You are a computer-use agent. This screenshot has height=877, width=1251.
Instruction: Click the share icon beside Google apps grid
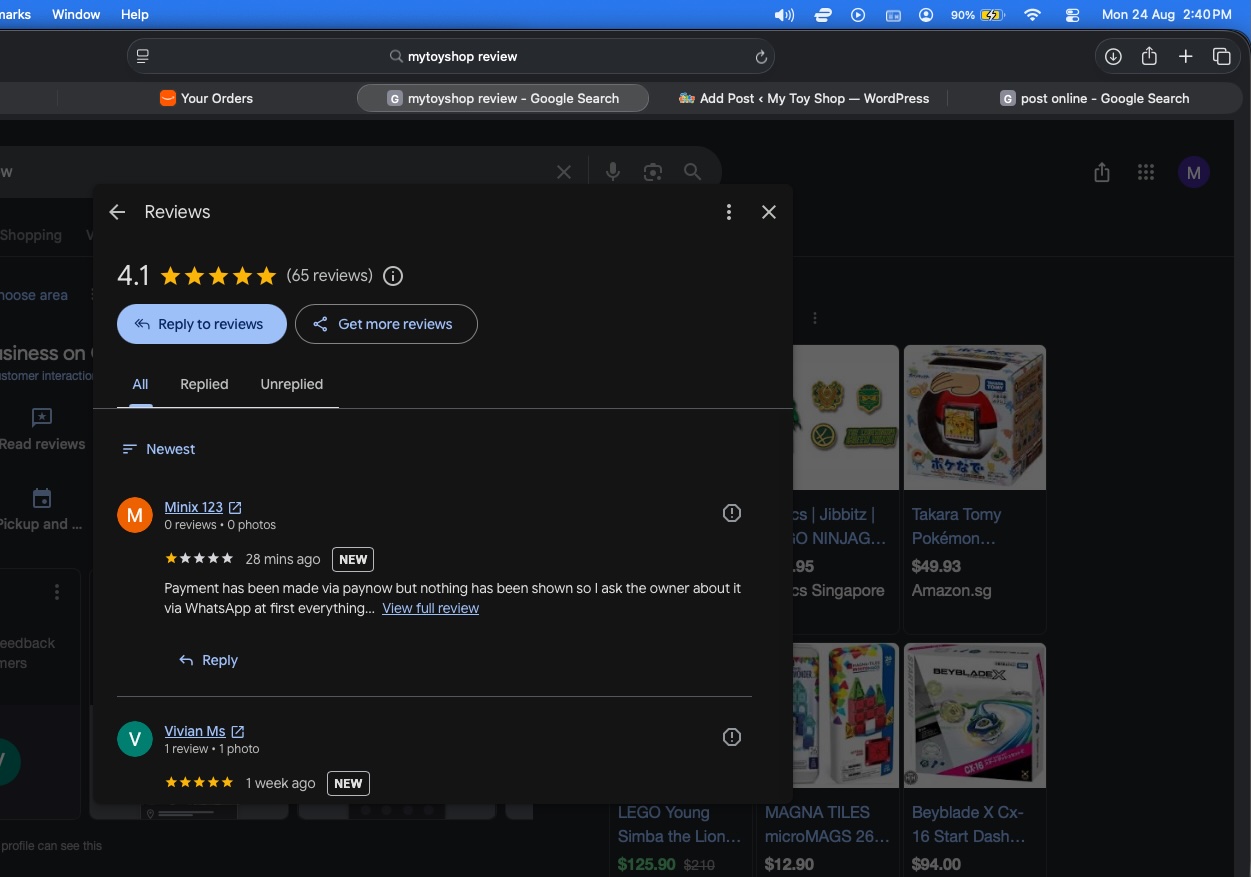tap(1102, 173)
